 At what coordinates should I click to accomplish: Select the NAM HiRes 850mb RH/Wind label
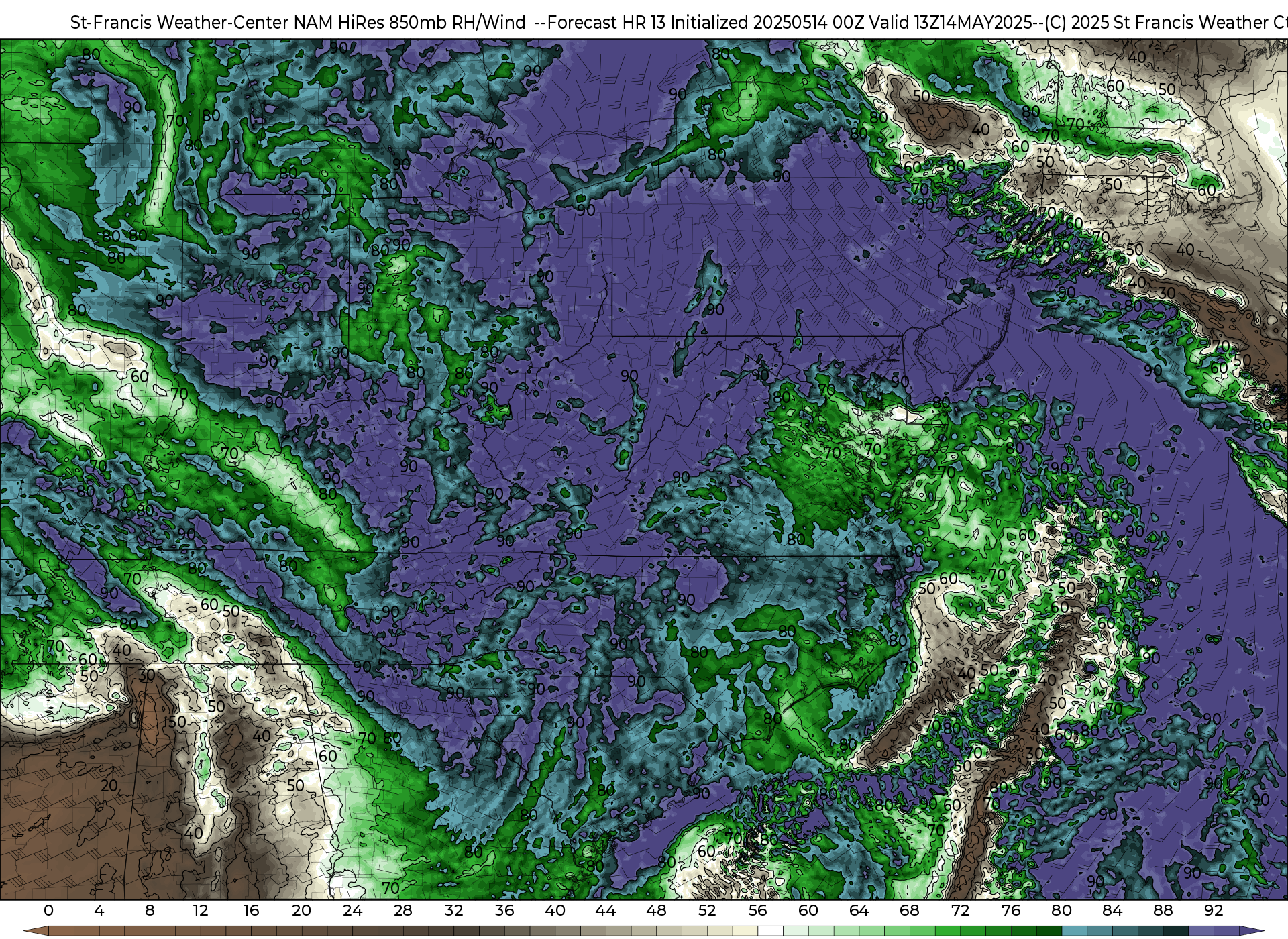pyautogui.click(x=410, y=23)
